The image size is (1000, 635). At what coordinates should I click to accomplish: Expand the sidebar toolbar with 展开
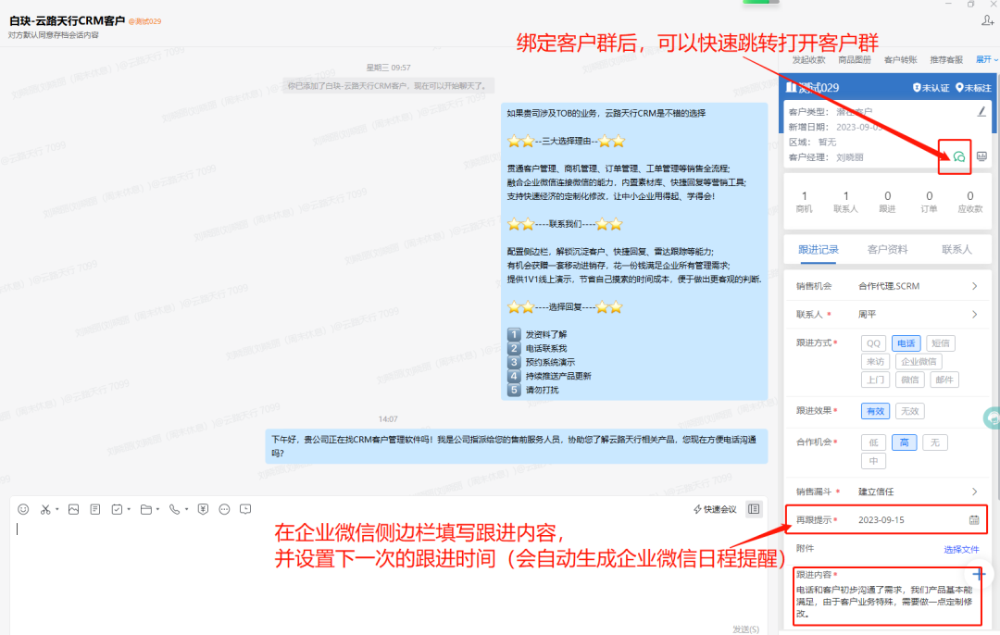coord(986,59)
